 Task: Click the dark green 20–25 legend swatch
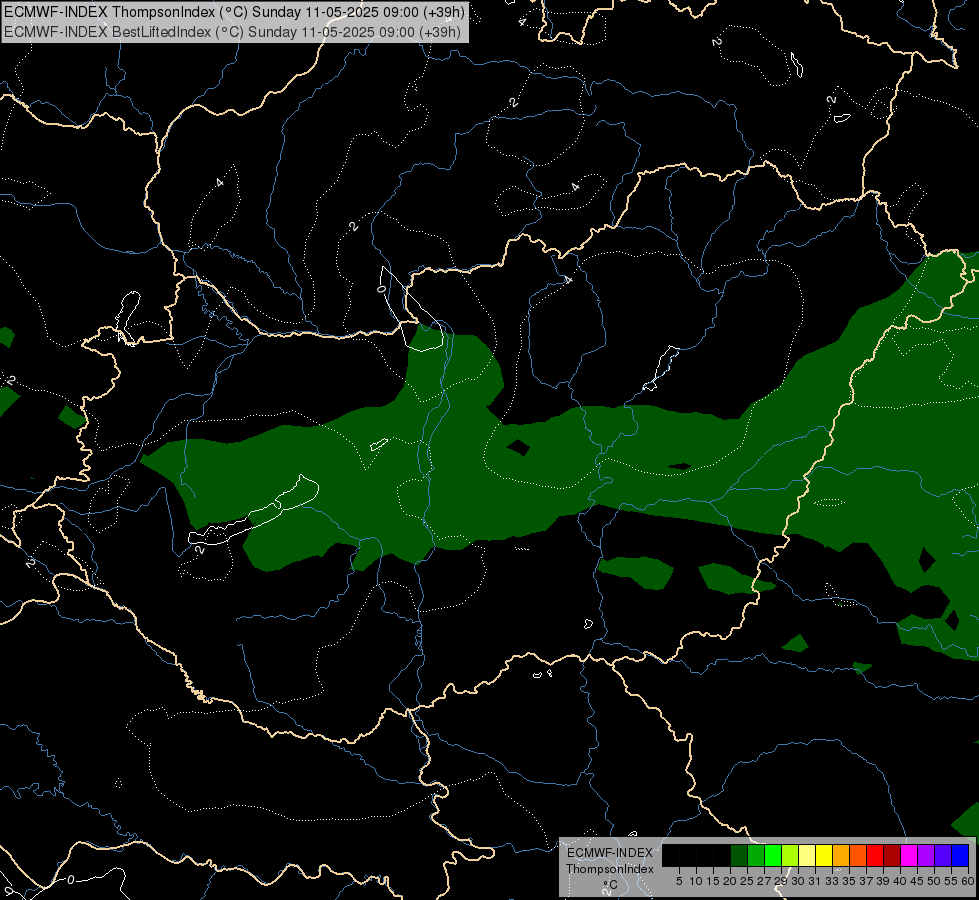(739, 855)
